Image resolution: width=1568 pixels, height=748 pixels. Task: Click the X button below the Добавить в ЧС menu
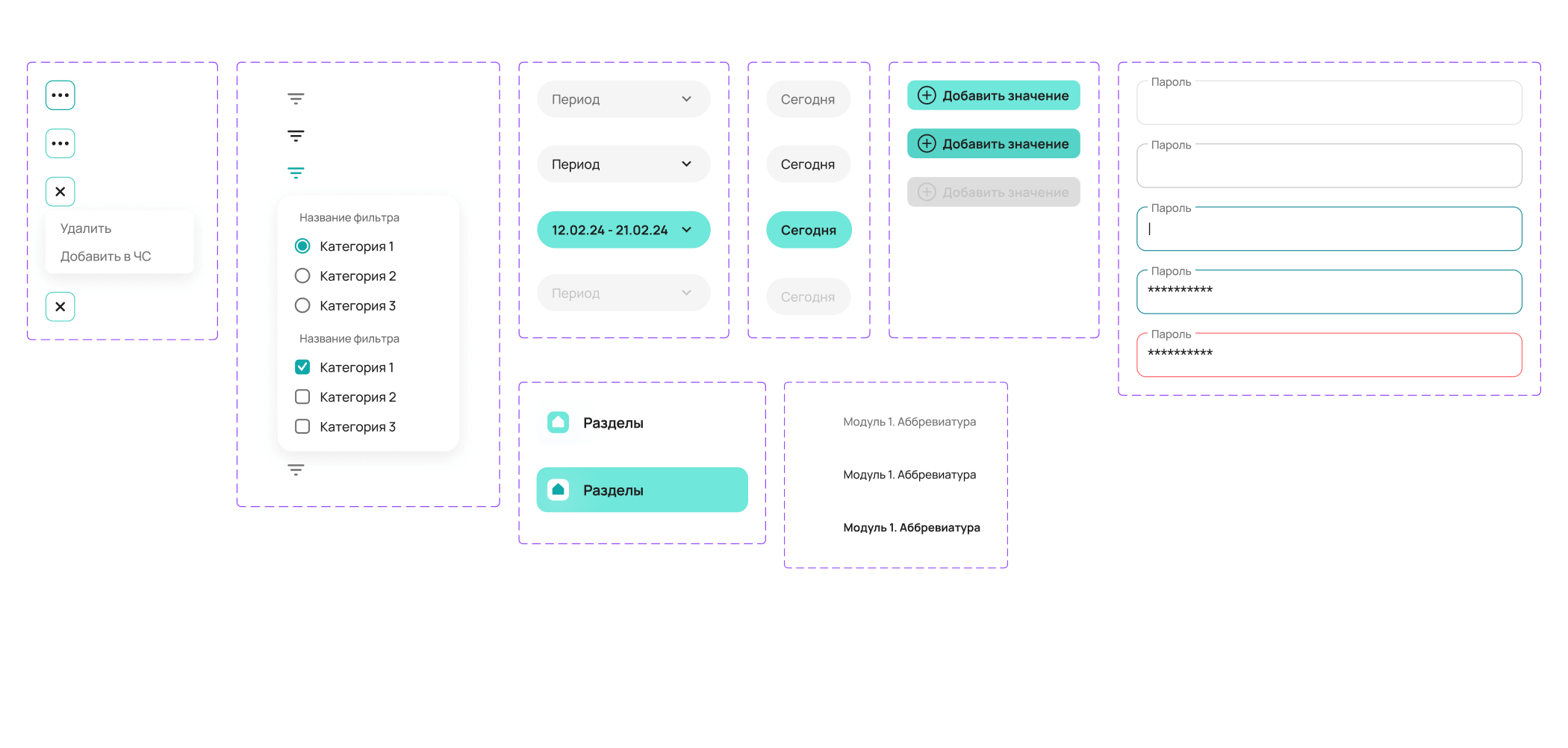click(60, 307)
